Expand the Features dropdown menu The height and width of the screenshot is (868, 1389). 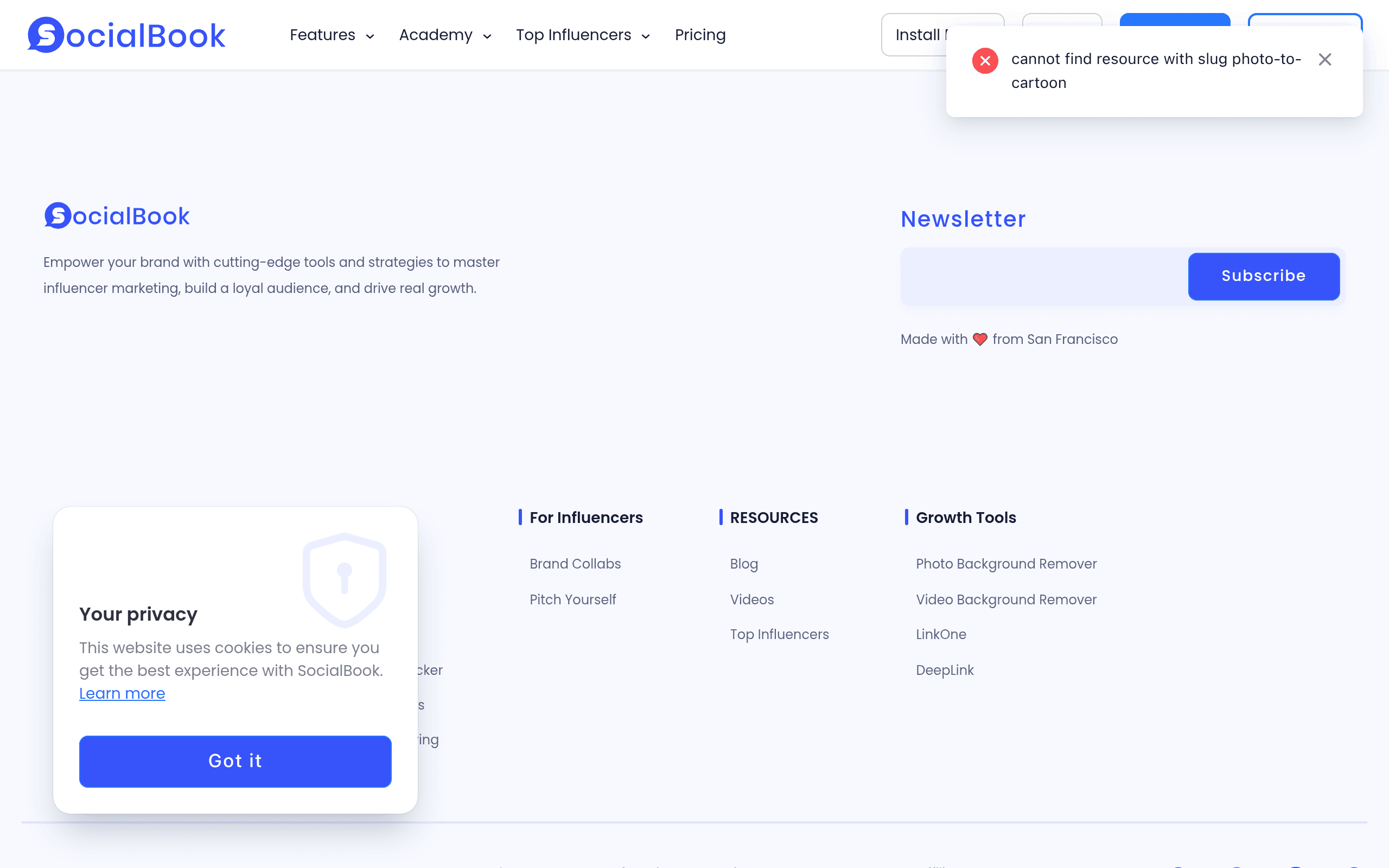[x=332, y=35]
